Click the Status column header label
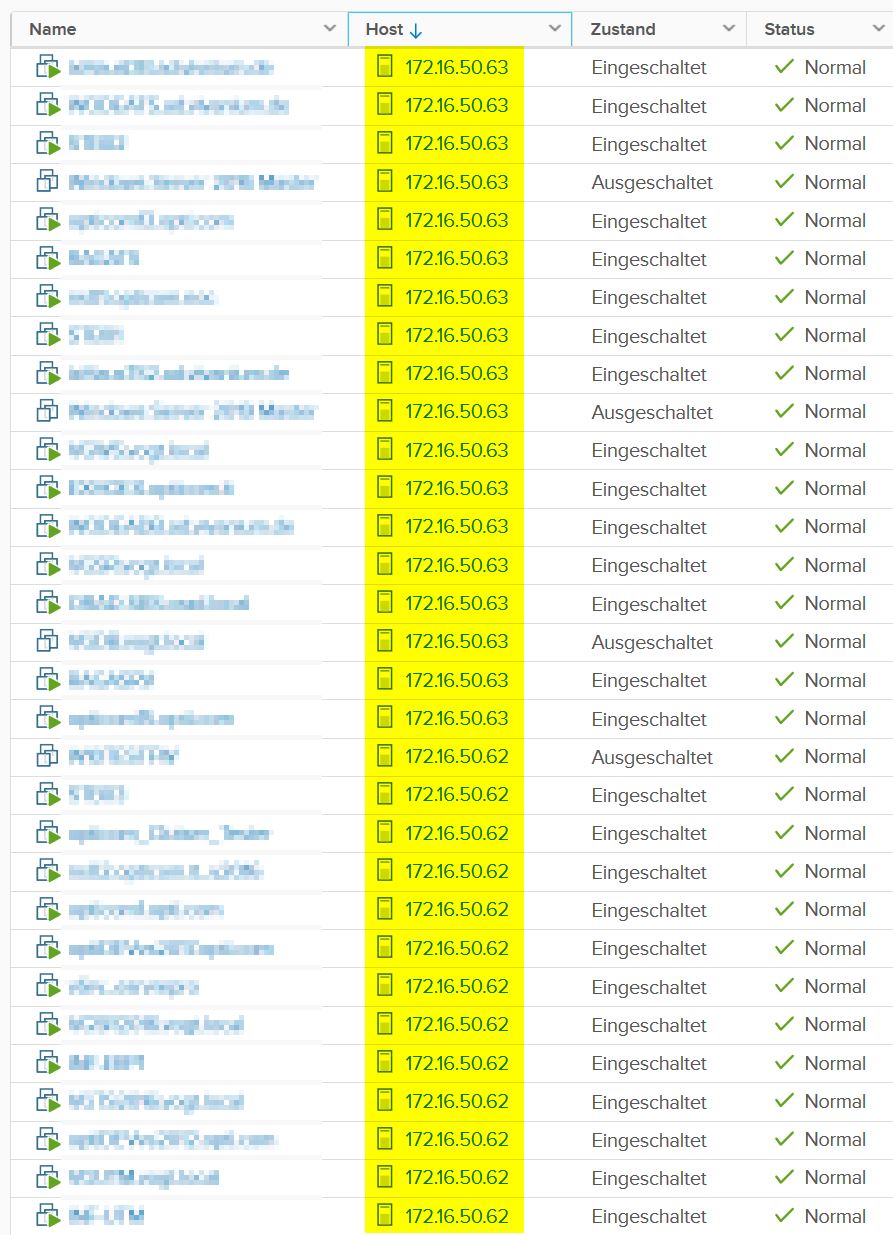This screenshot has height=1235, width=893. click(x=789, y=29)
